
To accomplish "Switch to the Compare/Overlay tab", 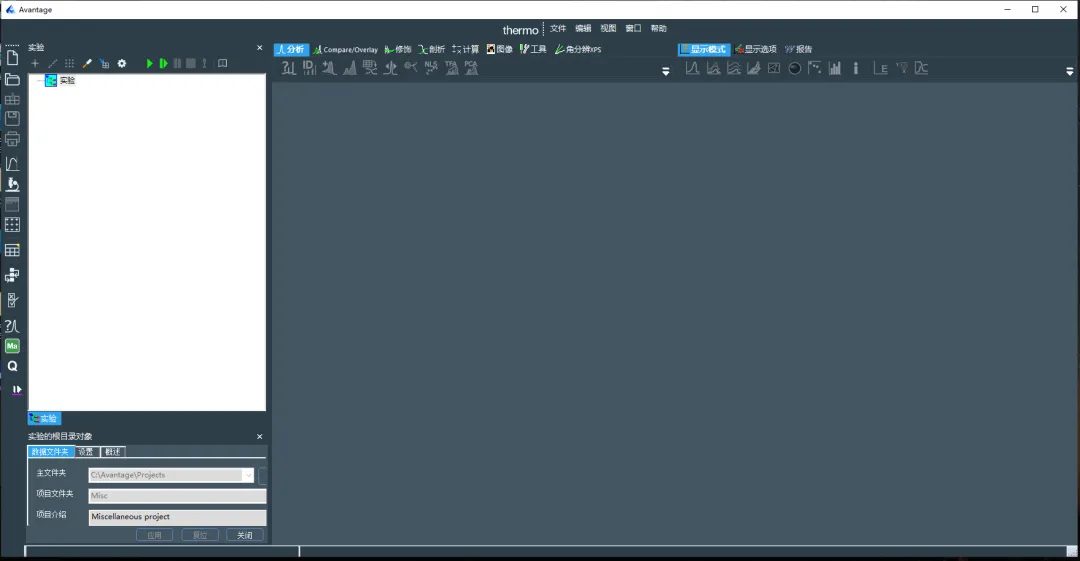I will (x=346, y=50).
